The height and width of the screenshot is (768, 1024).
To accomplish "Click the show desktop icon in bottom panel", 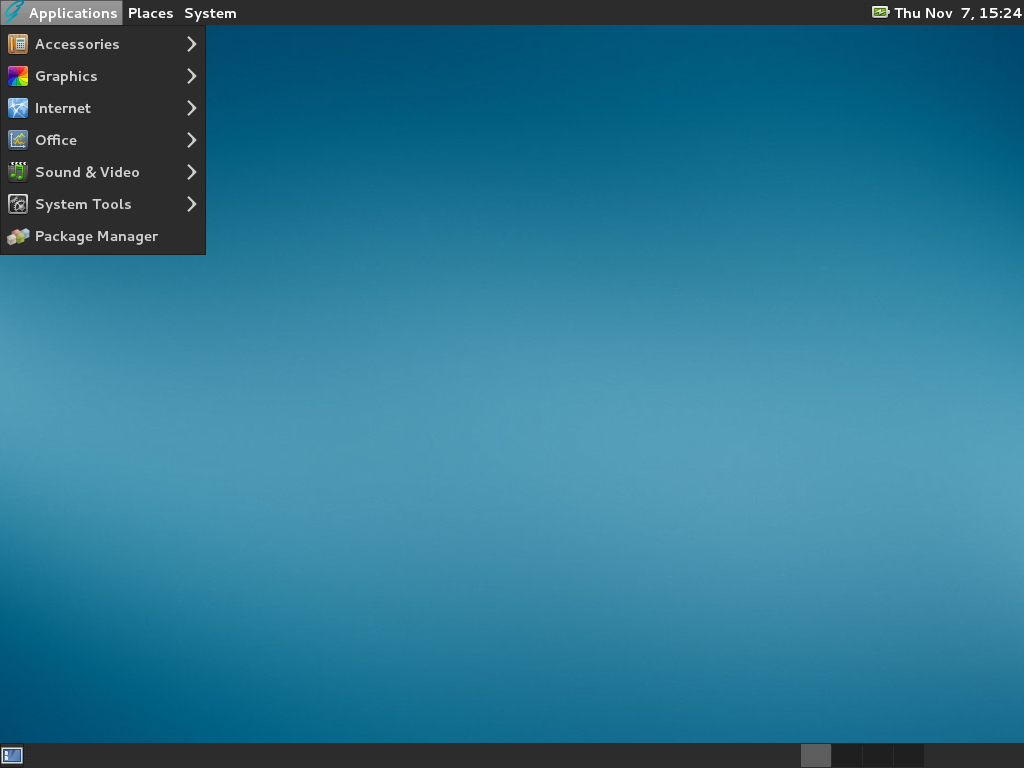I will coord(12,756).
